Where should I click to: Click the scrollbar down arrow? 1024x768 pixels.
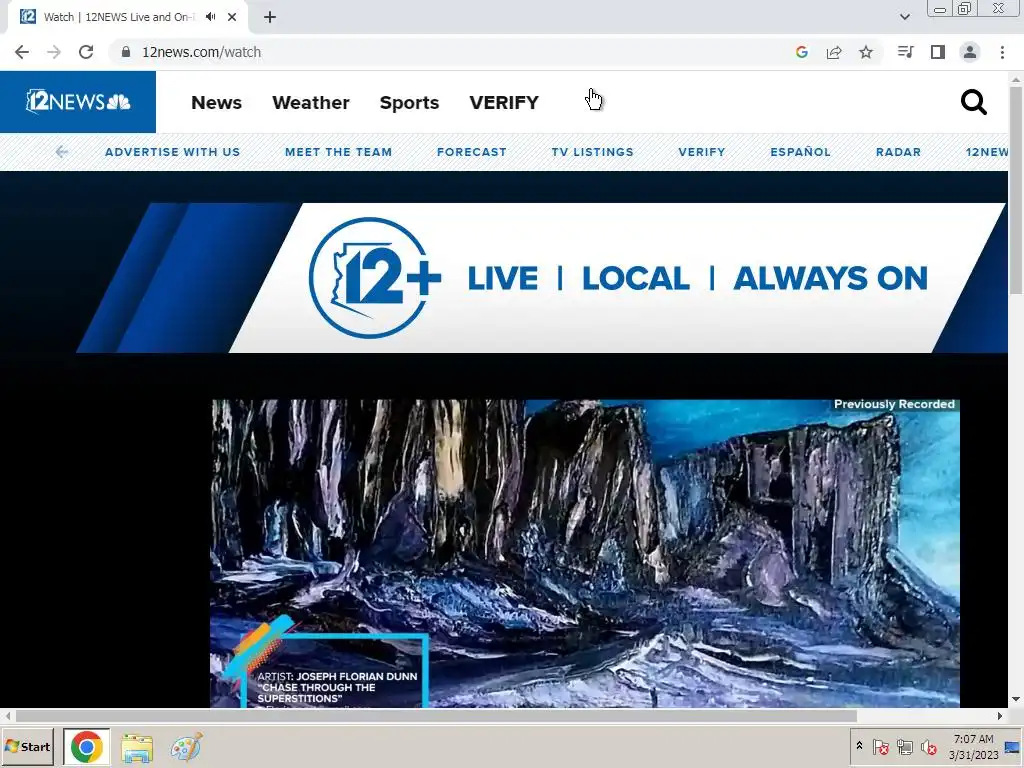click(x=1016, y=699)
